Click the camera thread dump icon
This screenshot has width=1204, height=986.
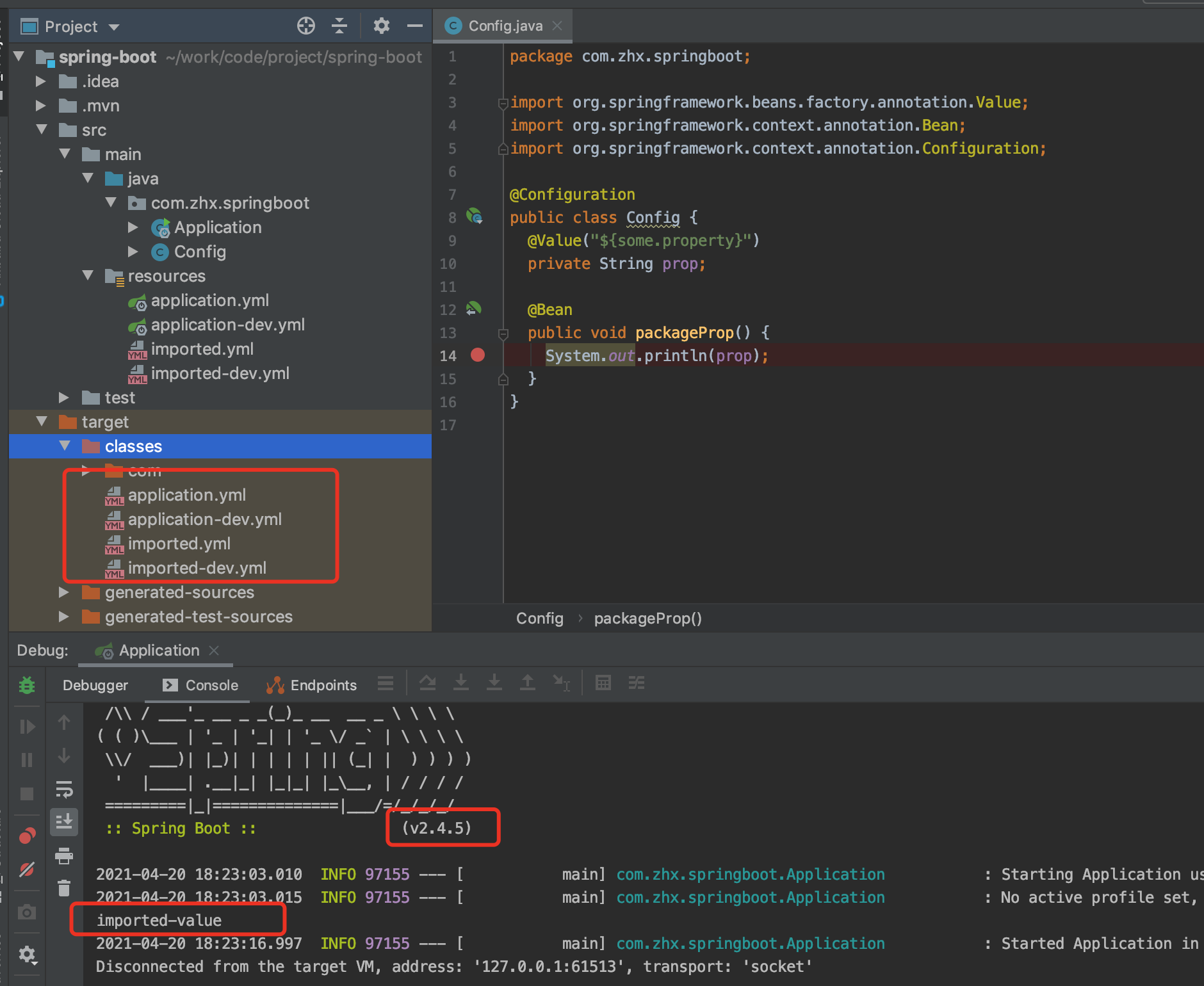(x=27, y=912)
